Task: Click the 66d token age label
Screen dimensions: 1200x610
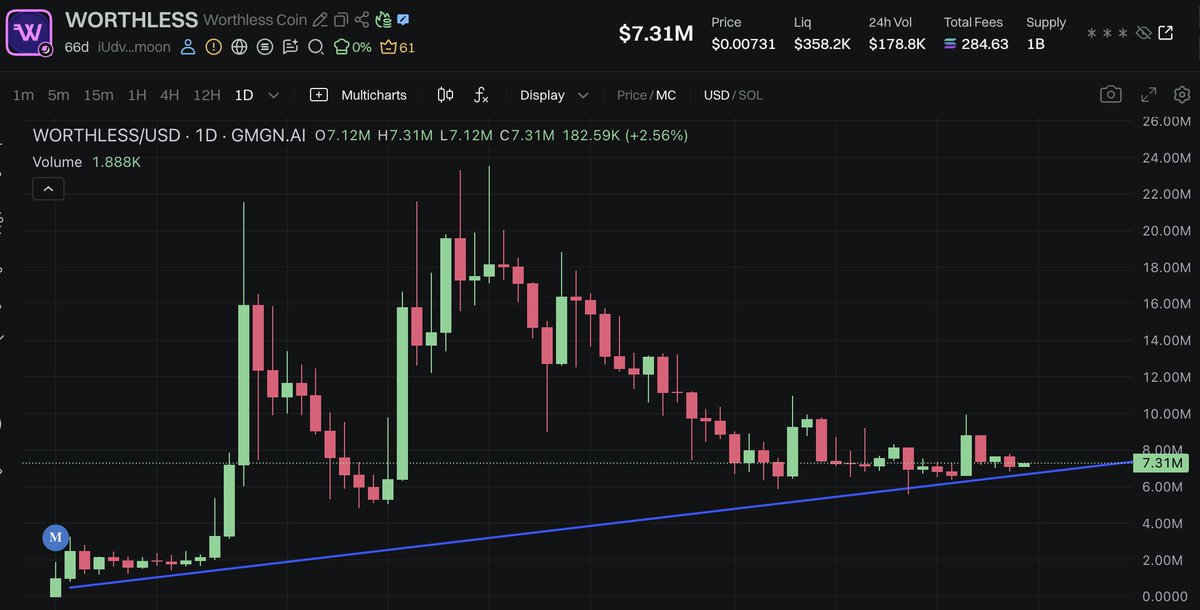Action: pyautogui.click(x=77, y=47)
